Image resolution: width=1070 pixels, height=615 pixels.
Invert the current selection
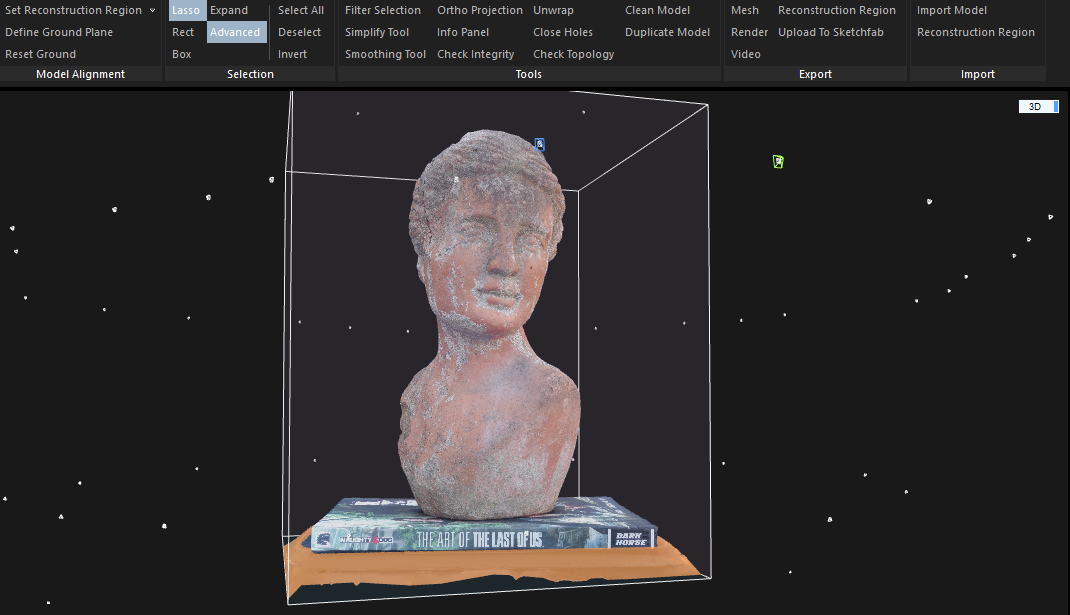291,53
